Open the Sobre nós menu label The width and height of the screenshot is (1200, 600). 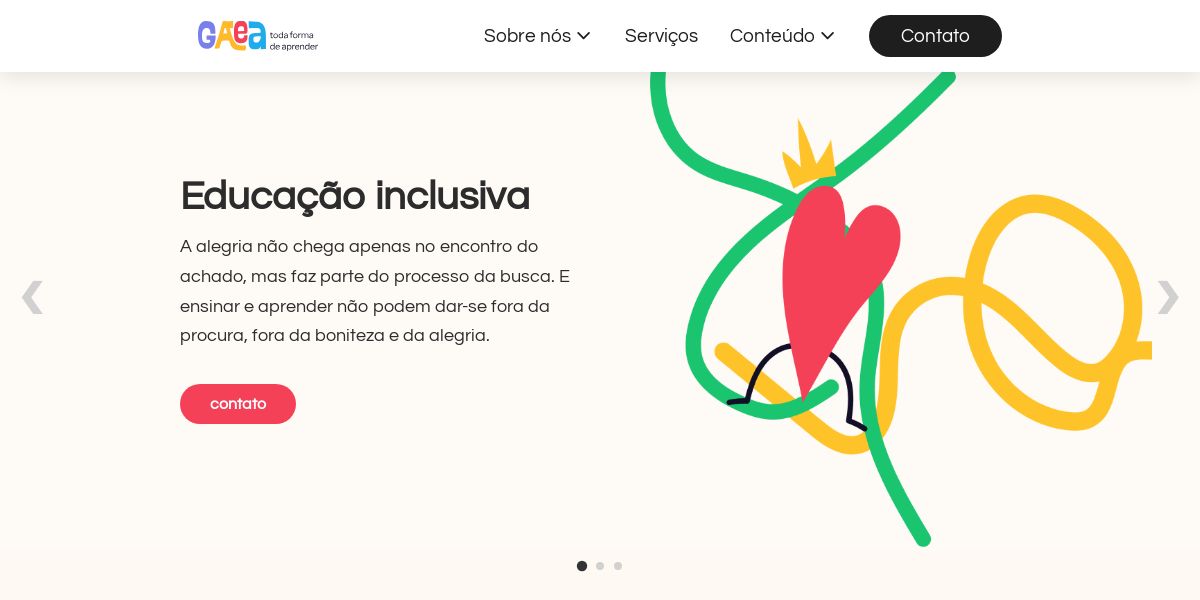(x=527, y=36)
